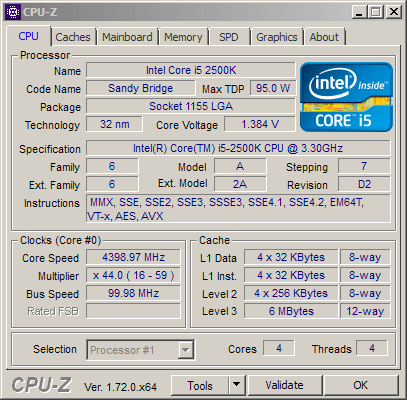Click the Level 3 12-way value
This screenshot has width=407, height=400.
tap(365, 311)
